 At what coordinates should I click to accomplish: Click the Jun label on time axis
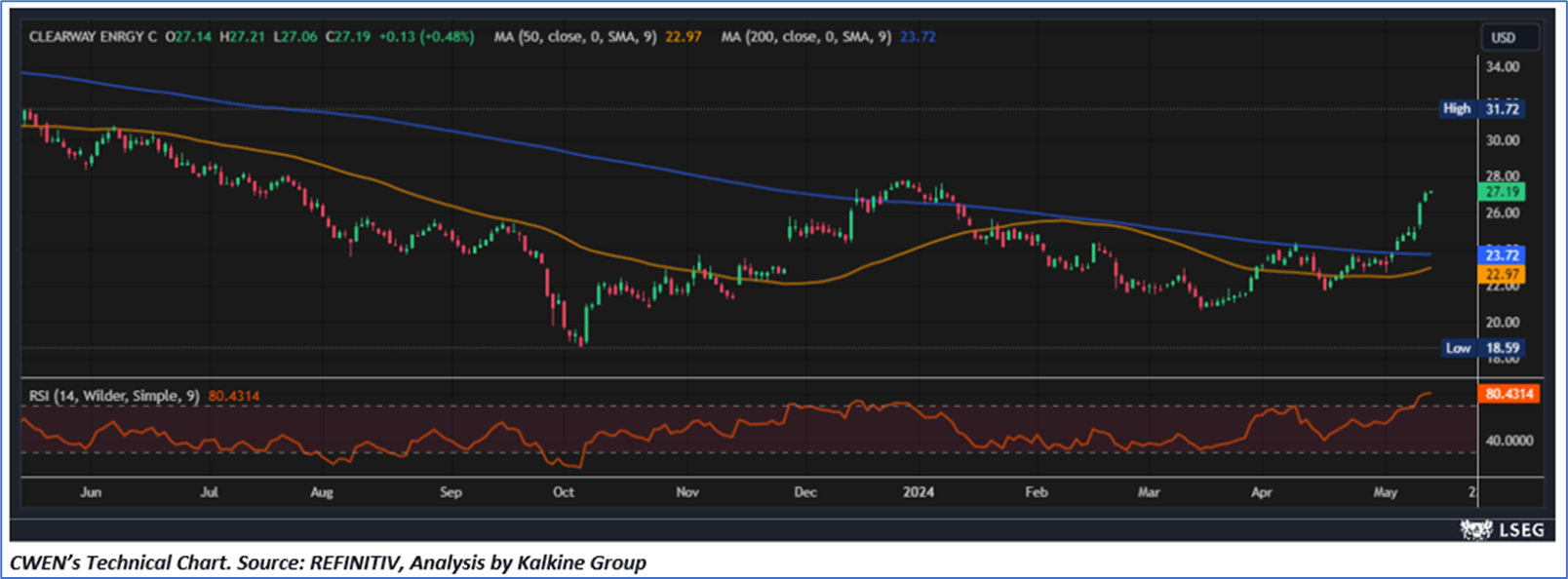coord(91,492)
